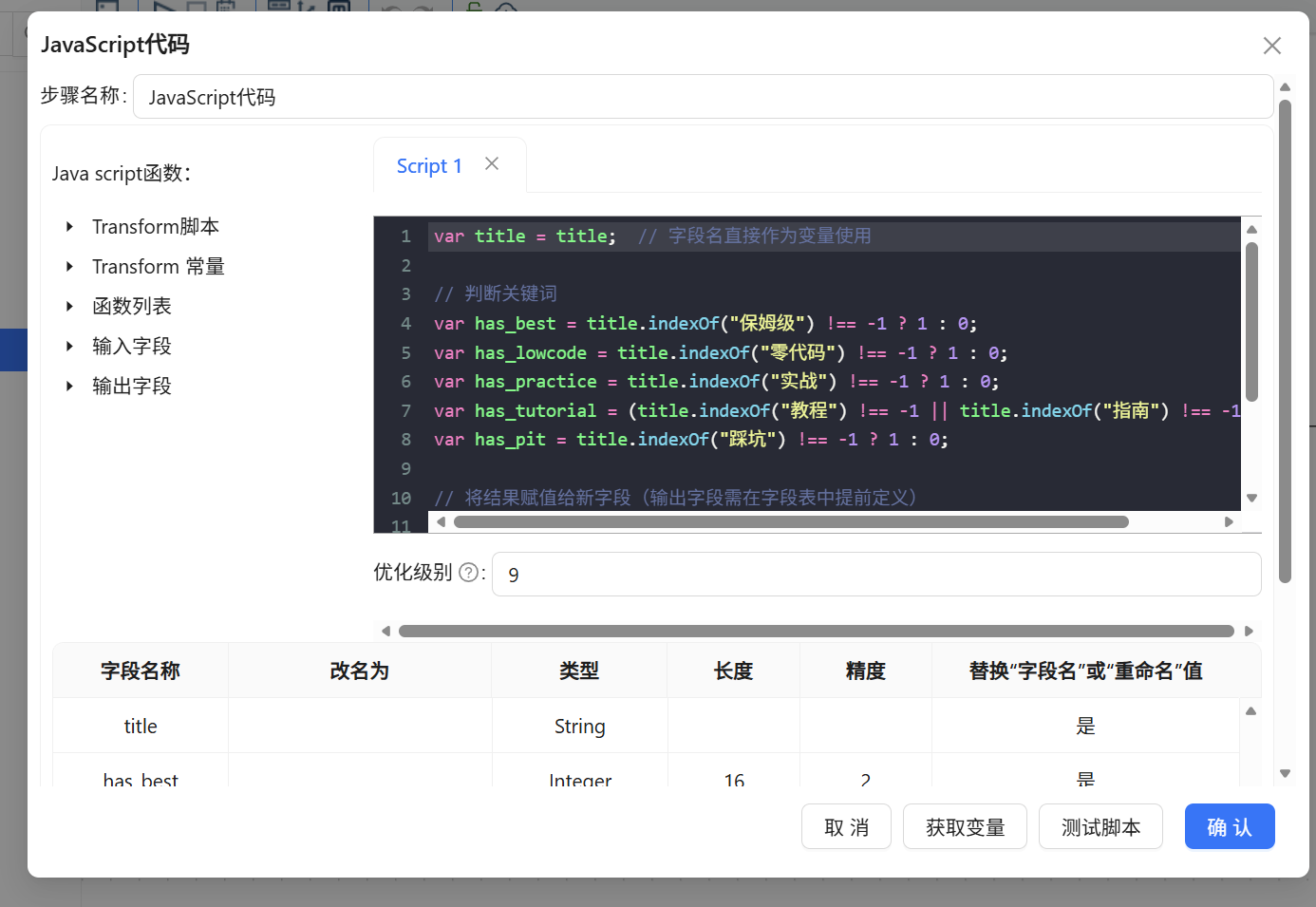Click the 类型 column header
The image size is (1316, 907).
[579, 671]
